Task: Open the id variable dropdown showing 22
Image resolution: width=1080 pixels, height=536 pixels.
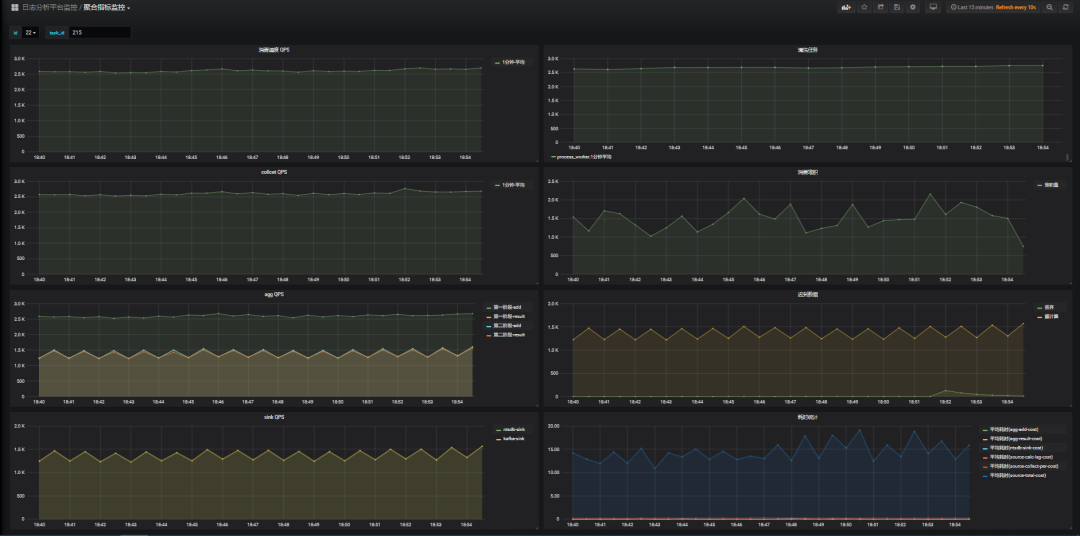Action: click(x=30, y=32)
